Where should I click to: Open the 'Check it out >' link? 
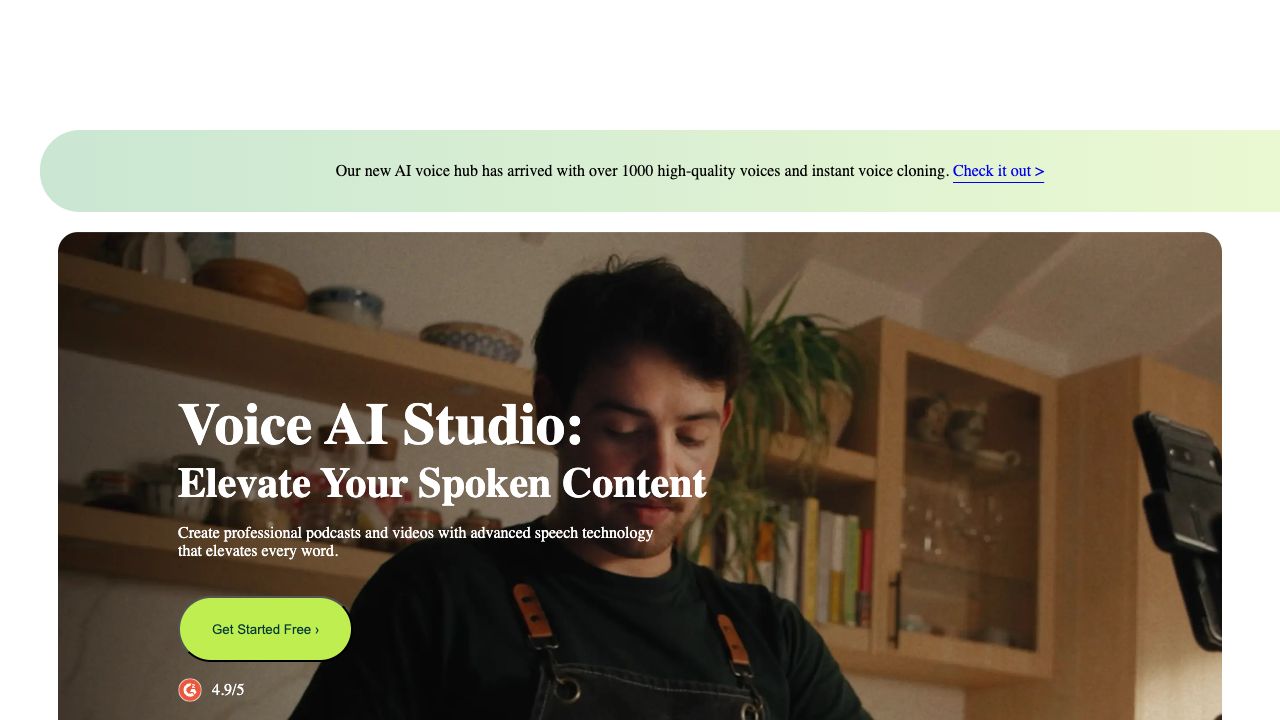point(998,171)
